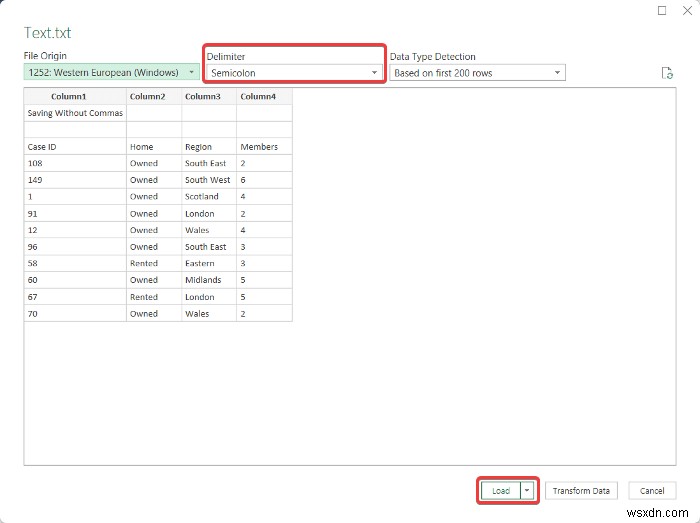The image size is (700, 523).
Task: Select the Column3 header
Action: (x=209, y=96)
